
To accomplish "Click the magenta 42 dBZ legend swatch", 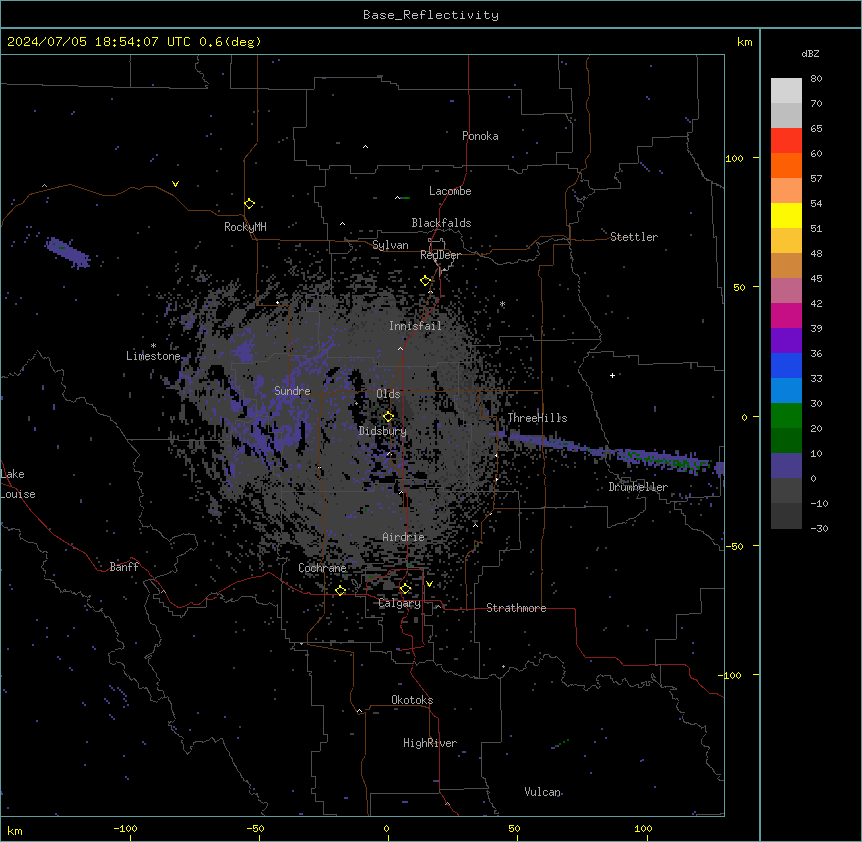I will click(786, 315).
